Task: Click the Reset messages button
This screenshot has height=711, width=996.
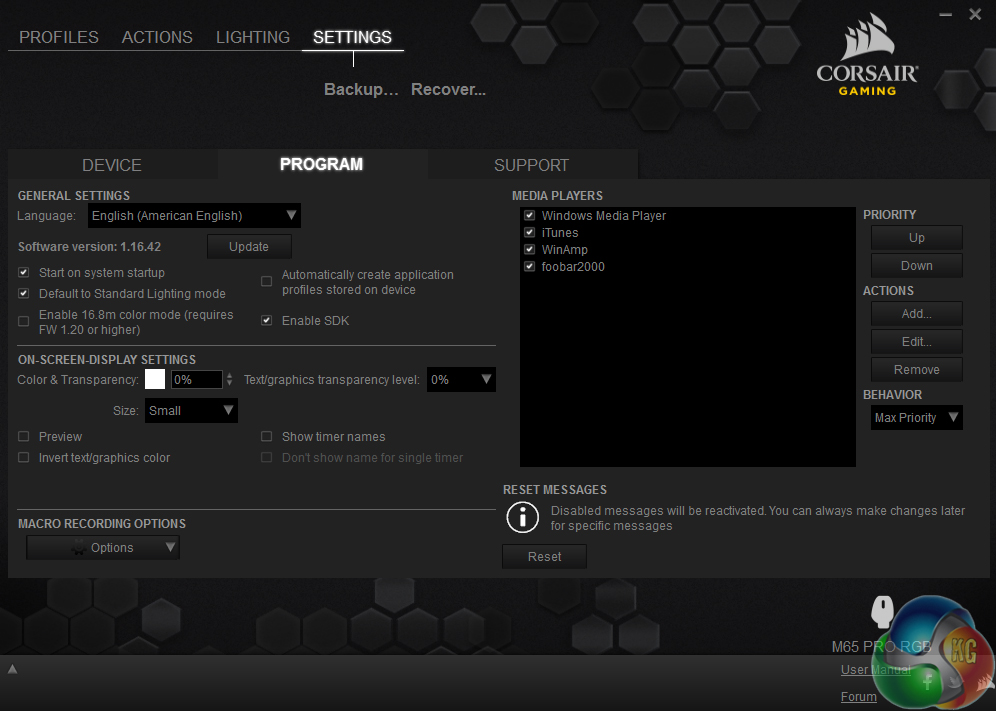Action: coord(544,557)
